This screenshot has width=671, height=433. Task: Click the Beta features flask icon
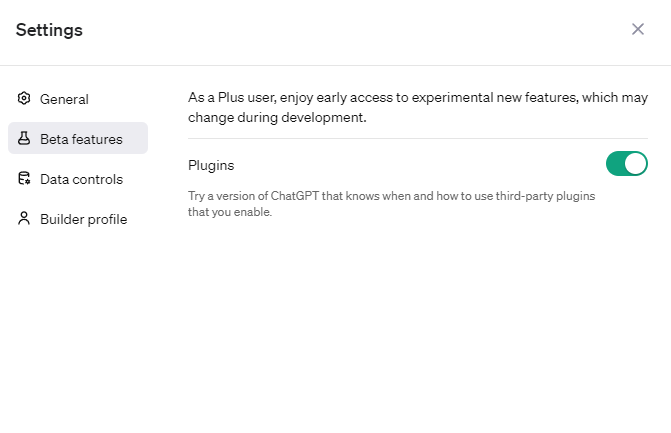(25, 139)
